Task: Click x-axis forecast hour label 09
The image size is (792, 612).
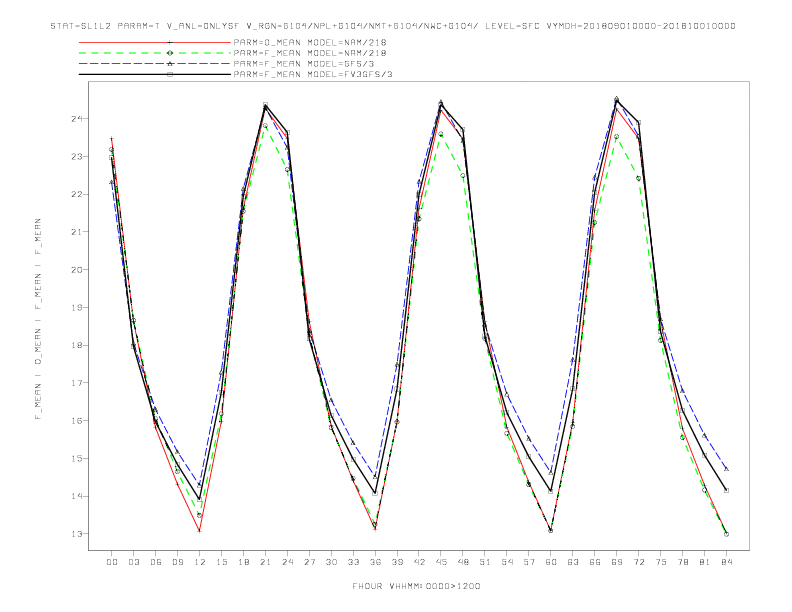Action: point(177,562)
